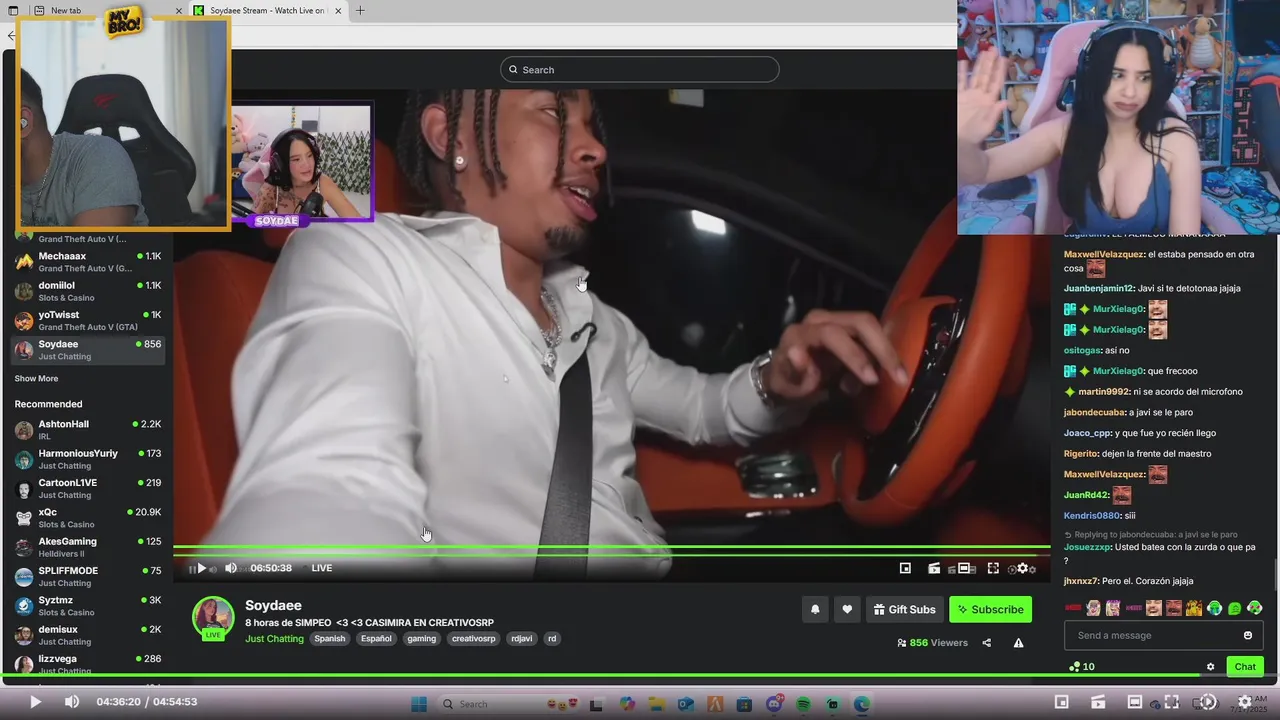Insert the green speech bubble emote
Viewport: 1280px width, 720px height.
(x=1235, y=608)
